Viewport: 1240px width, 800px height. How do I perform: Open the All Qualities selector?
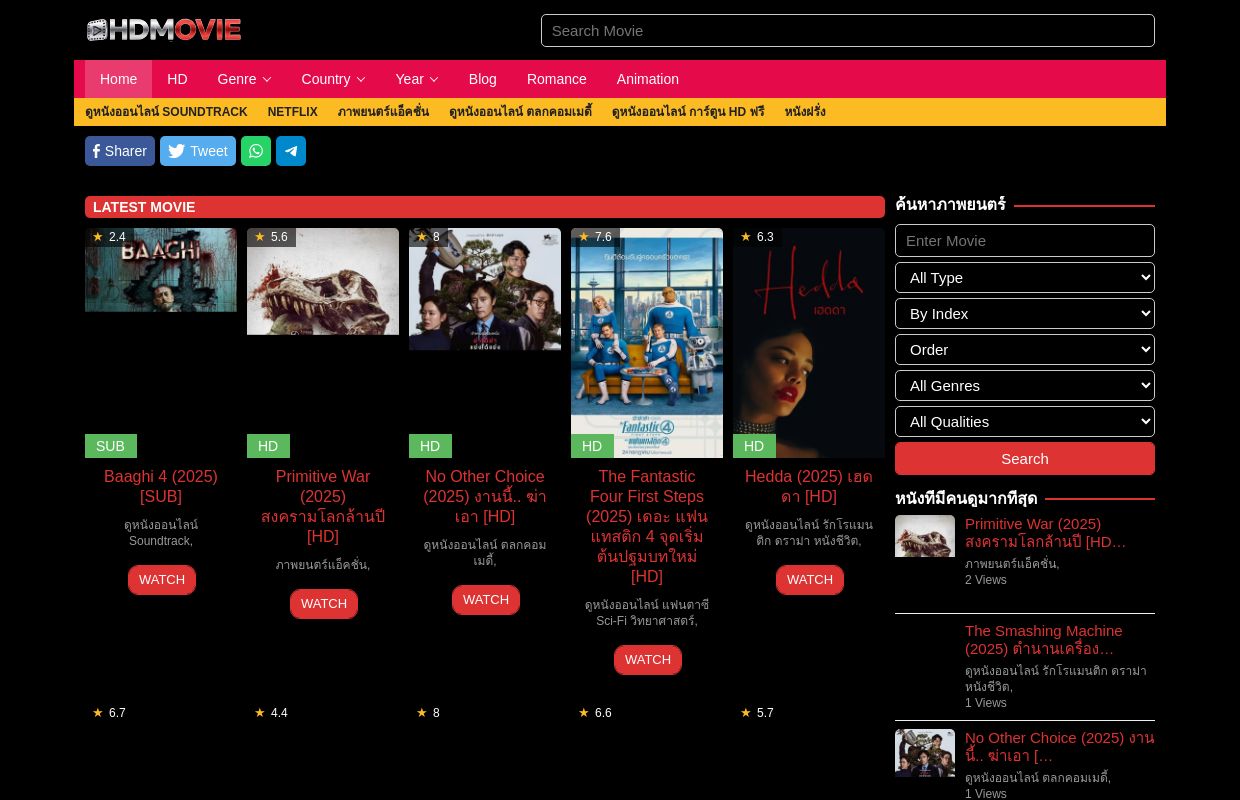click(x=1025, y=421)
